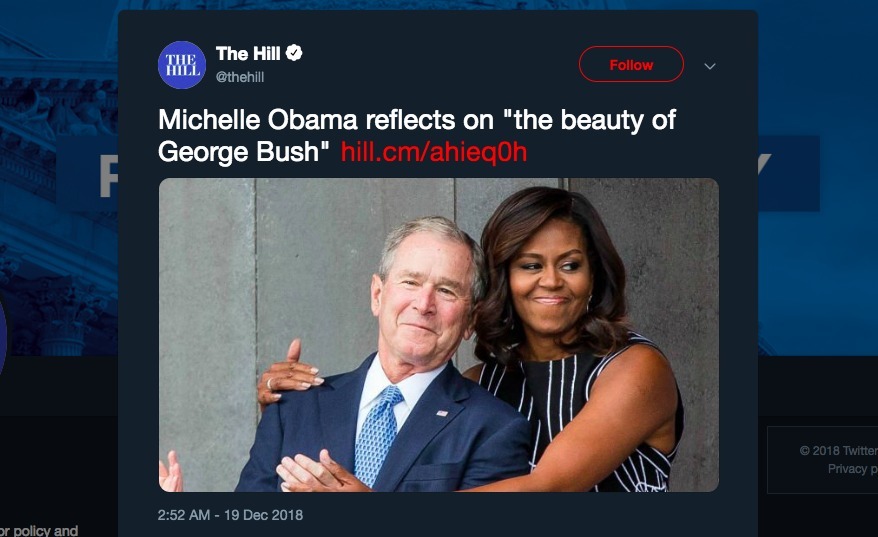The height and width of the screenshot is (537, 878).
Task: Click The Hill profile avatar logo
Action: [182, 65]
